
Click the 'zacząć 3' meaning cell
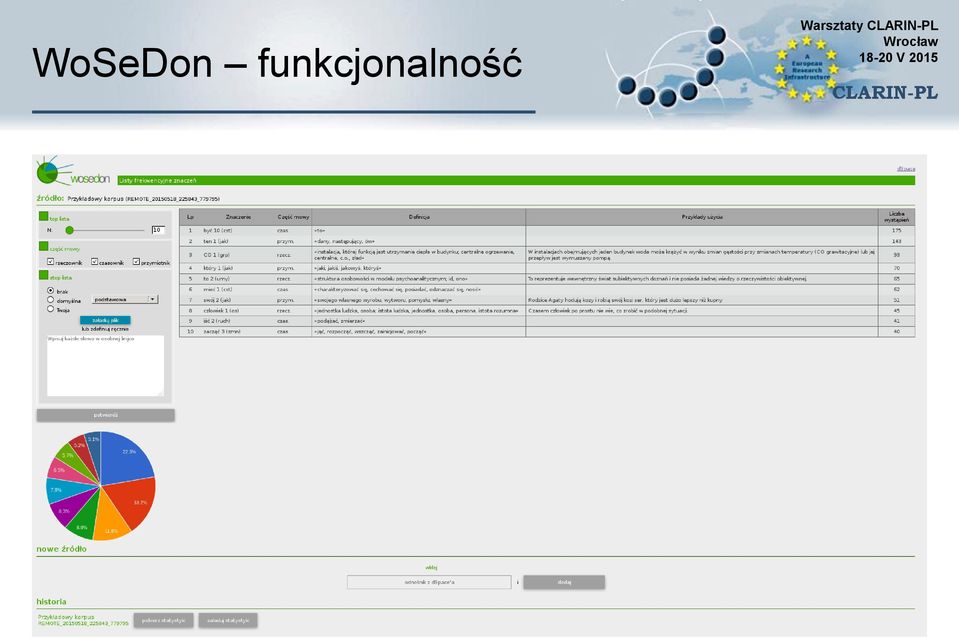(x=238, y=331)
